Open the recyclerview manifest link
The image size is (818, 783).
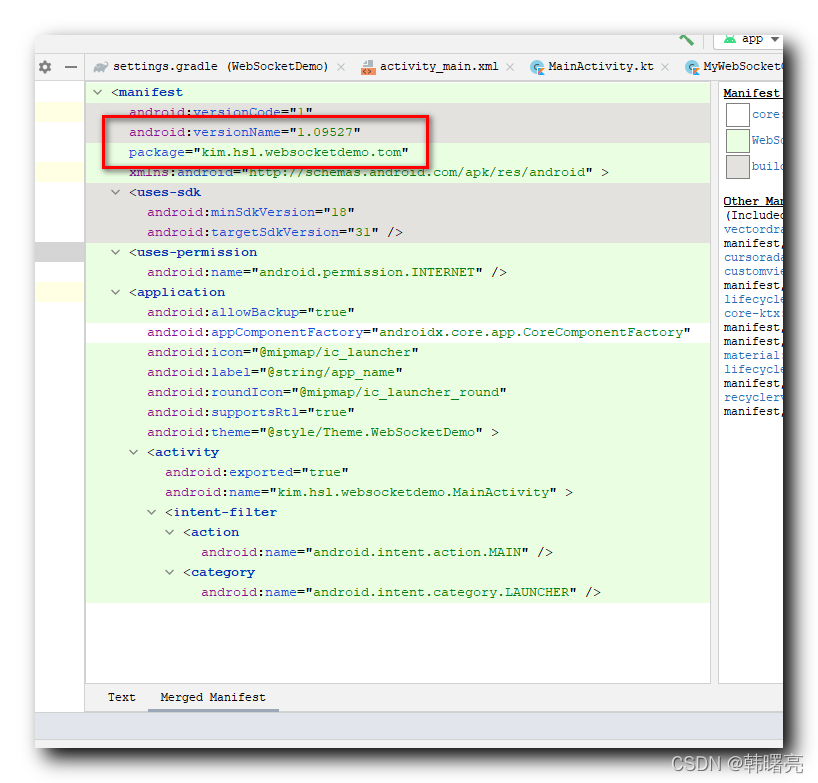tap(753, 397)
